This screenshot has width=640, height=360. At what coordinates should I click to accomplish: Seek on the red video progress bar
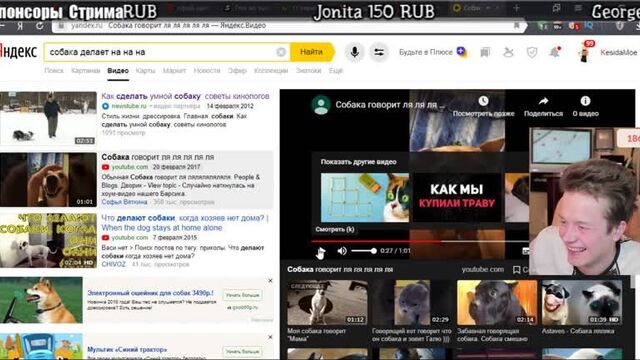(420, 241)
